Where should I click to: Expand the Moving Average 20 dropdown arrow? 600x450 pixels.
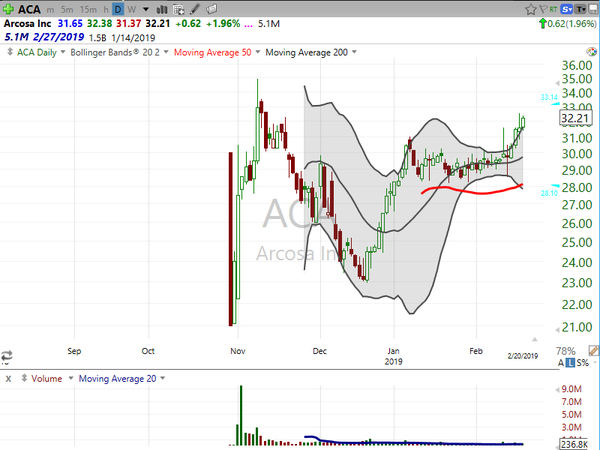163,378
